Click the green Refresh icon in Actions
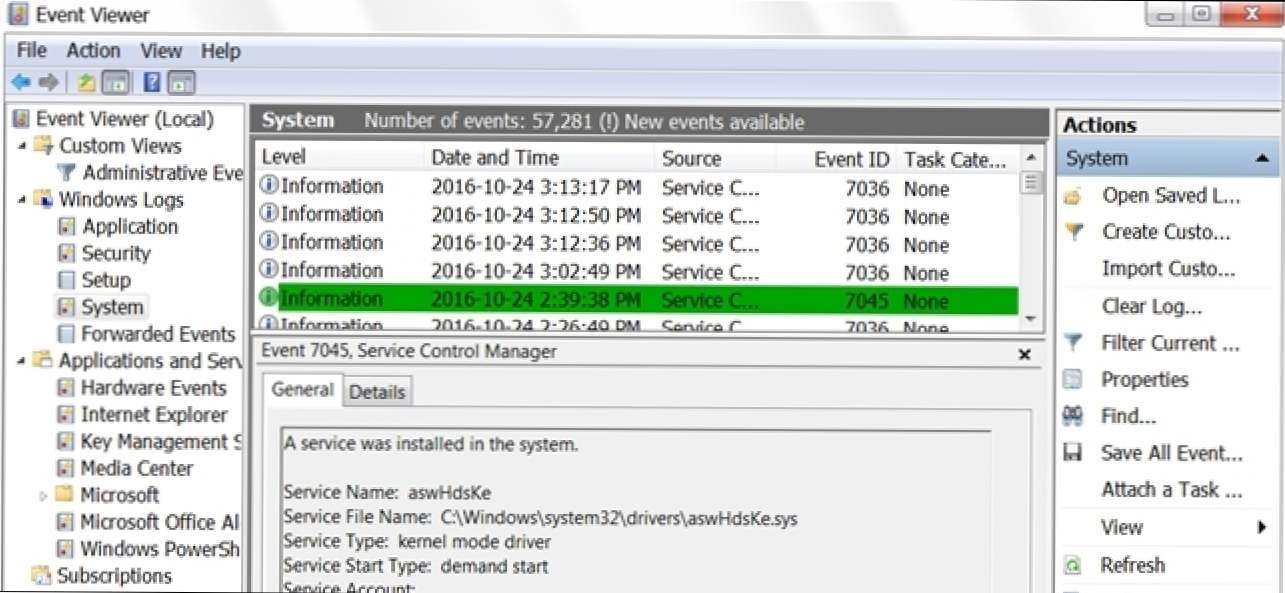Screen dimensions: 1285x593 [1073, 566]
